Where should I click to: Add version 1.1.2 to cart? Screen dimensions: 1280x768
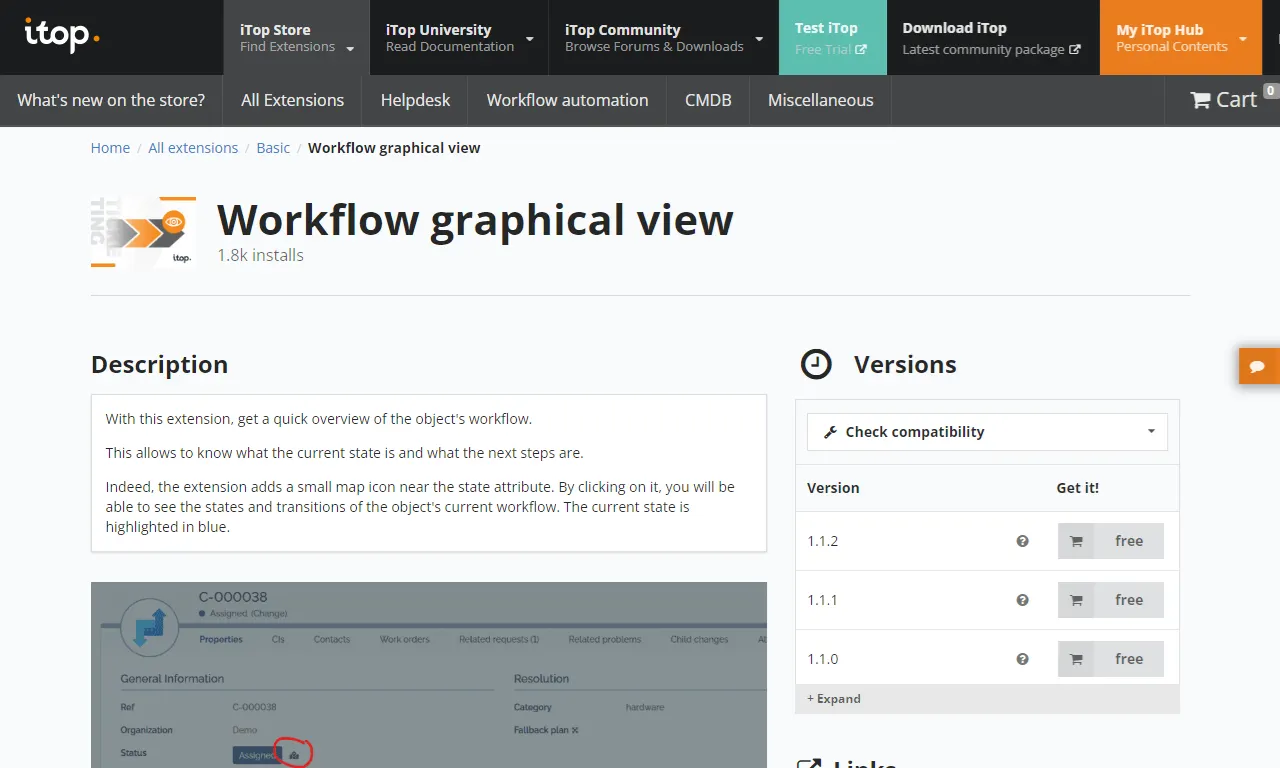pos(1111,541)
